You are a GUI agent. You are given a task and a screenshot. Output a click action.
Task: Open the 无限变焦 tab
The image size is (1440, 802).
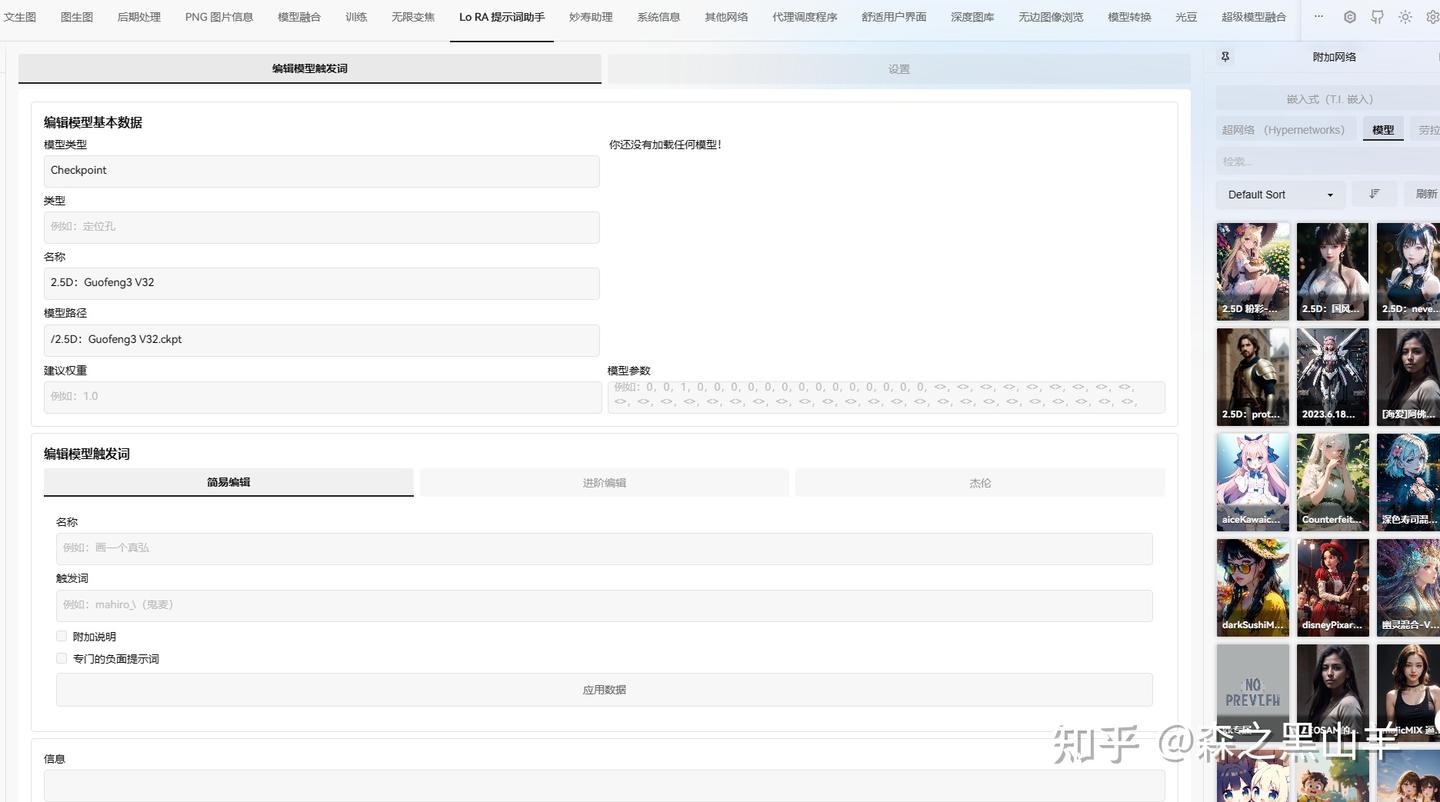point(413,17)
